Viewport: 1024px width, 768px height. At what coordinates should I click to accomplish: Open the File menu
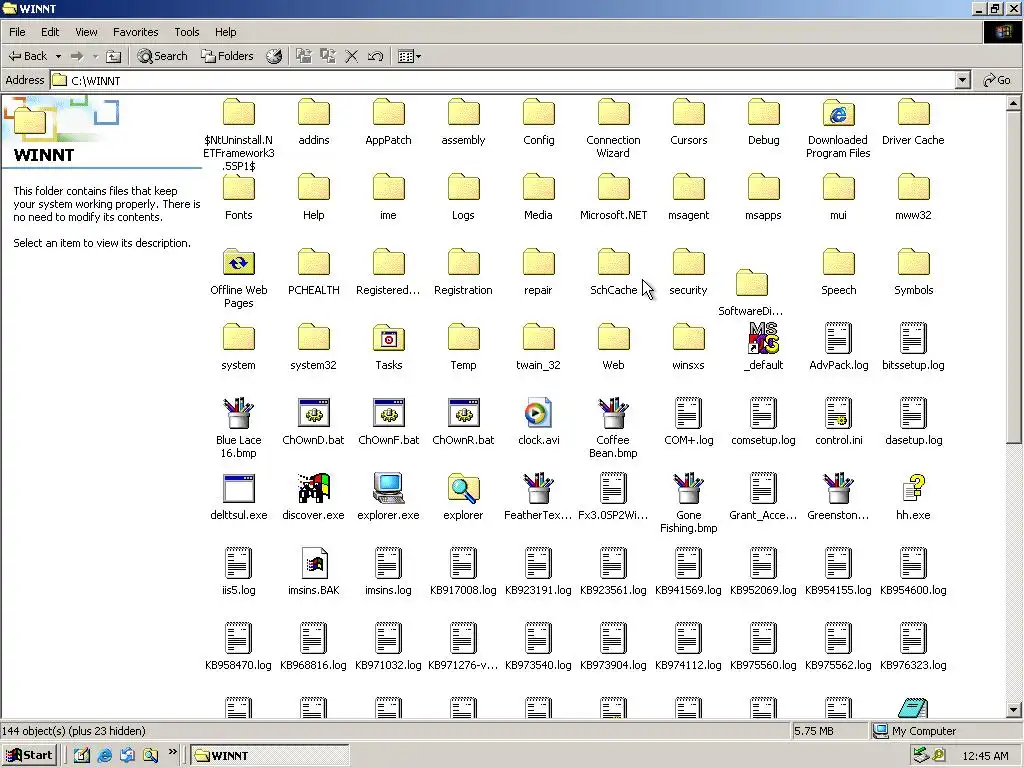[17, 32]
